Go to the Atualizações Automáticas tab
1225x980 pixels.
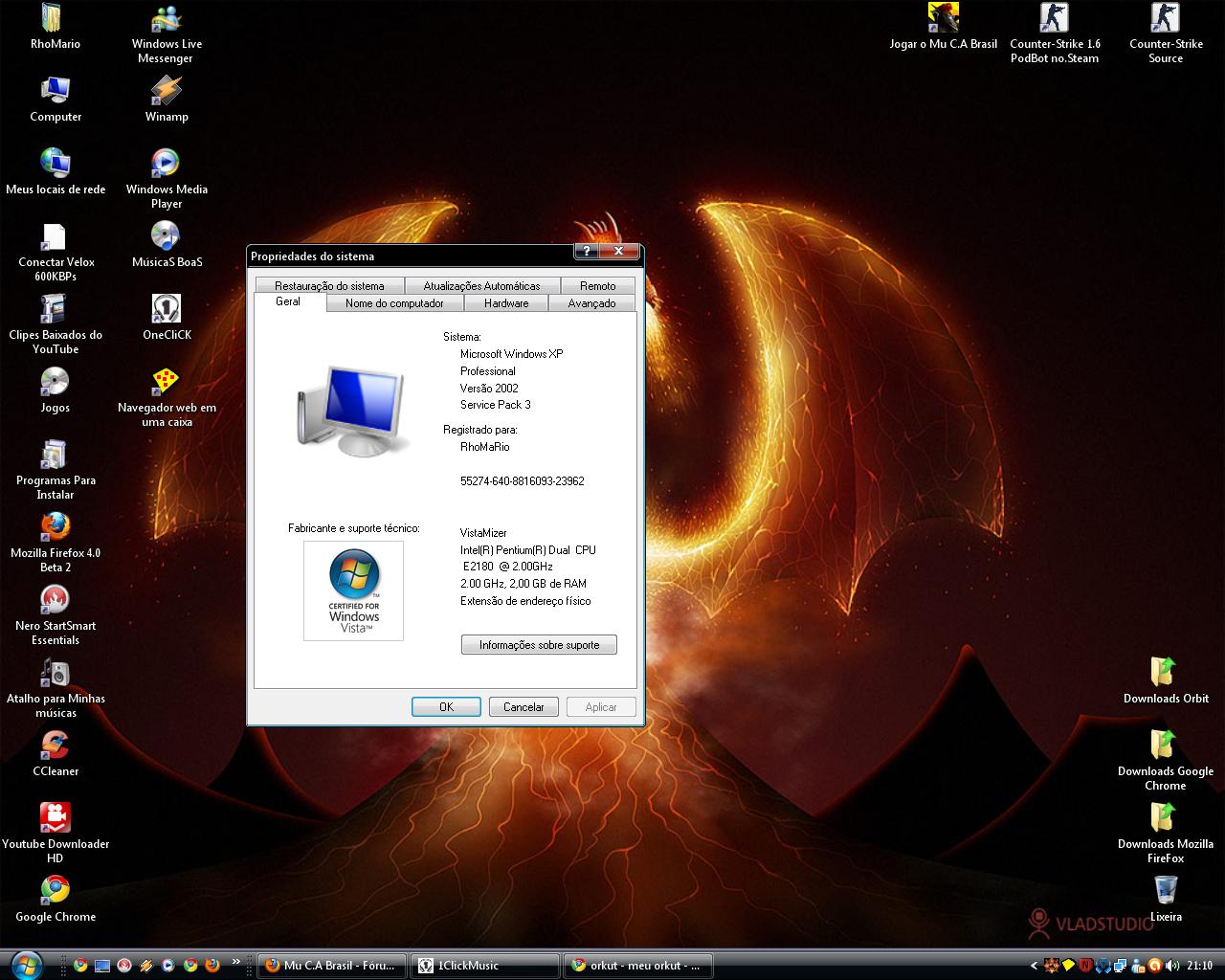481,286
